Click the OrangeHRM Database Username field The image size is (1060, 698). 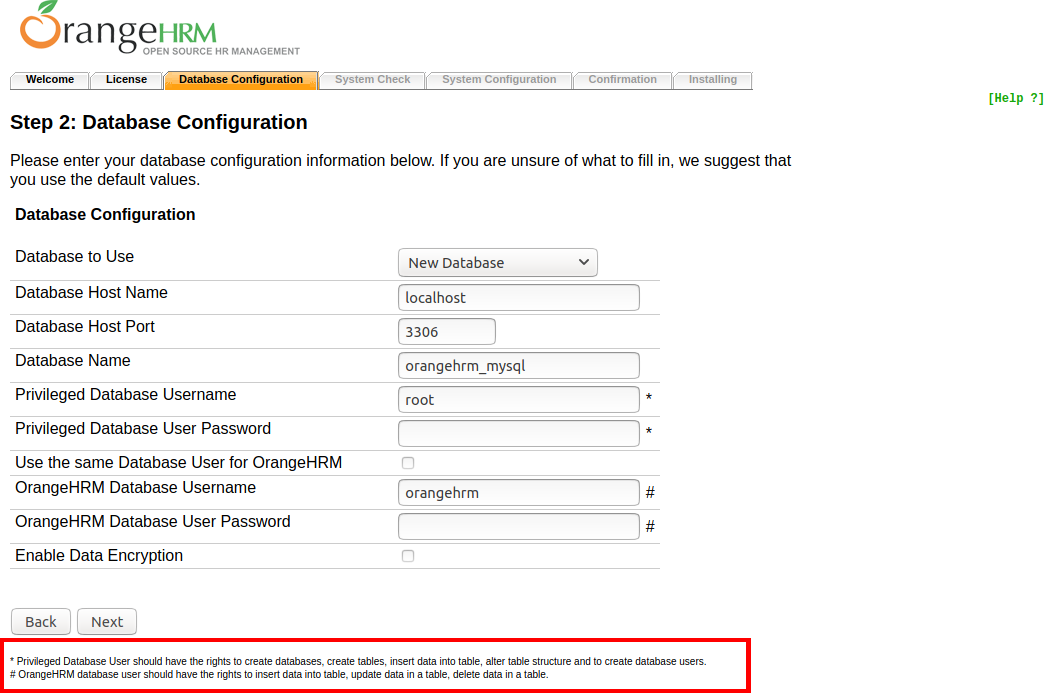(518, 493)
